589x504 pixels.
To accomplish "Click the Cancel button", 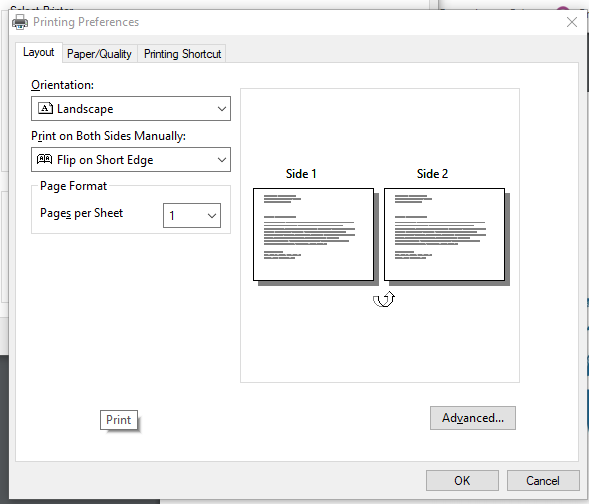I will (543, 480).
